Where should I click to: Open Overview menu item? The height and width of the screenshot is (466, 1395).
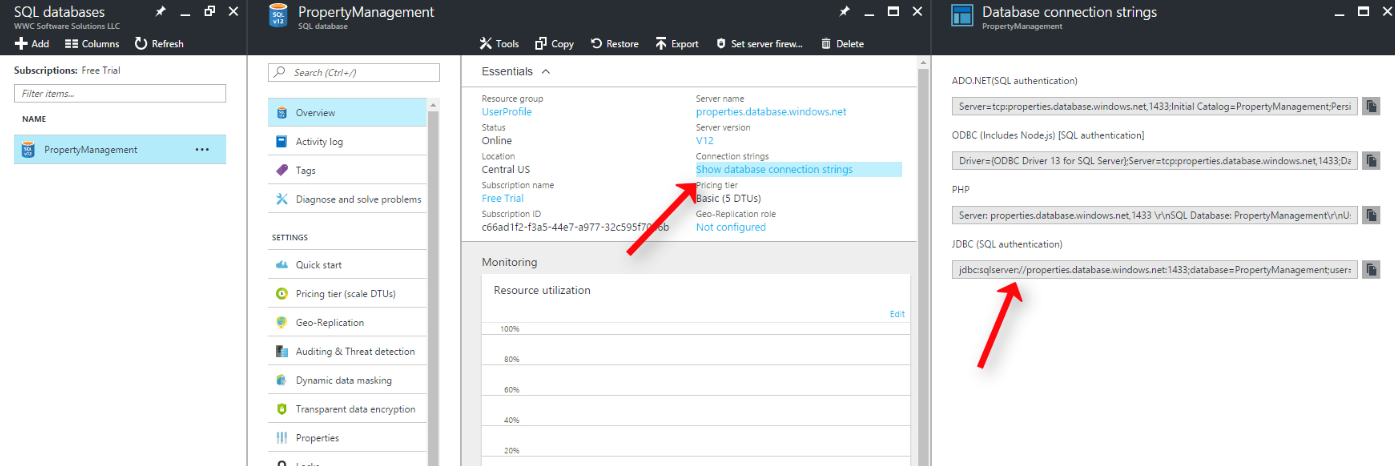click(347, 113)
